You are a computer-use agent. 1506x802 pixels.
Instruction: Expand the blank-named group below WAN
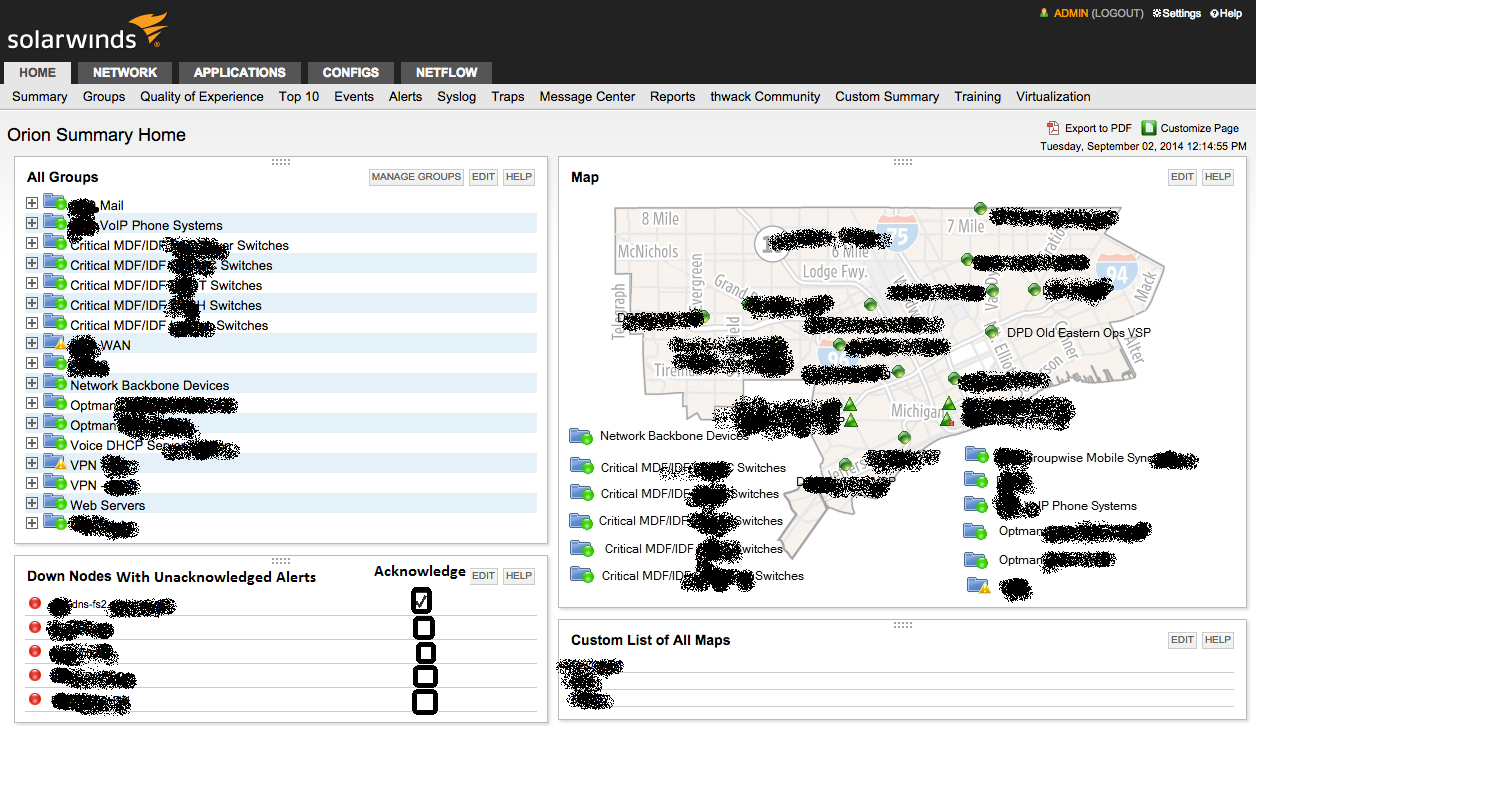pyautogui.click(x=32, y=364)
